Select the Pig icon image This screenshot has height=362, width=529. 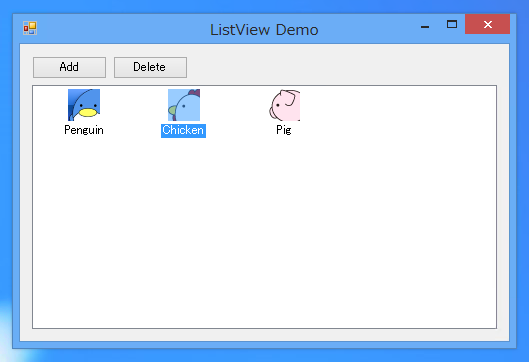[284, 105]
